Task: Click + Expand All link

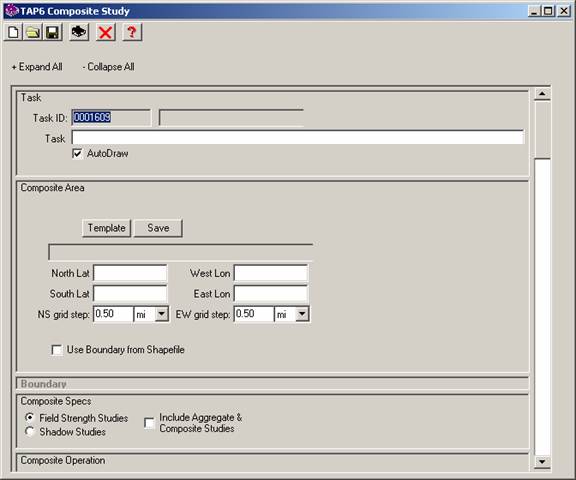Action: point(37,67)
